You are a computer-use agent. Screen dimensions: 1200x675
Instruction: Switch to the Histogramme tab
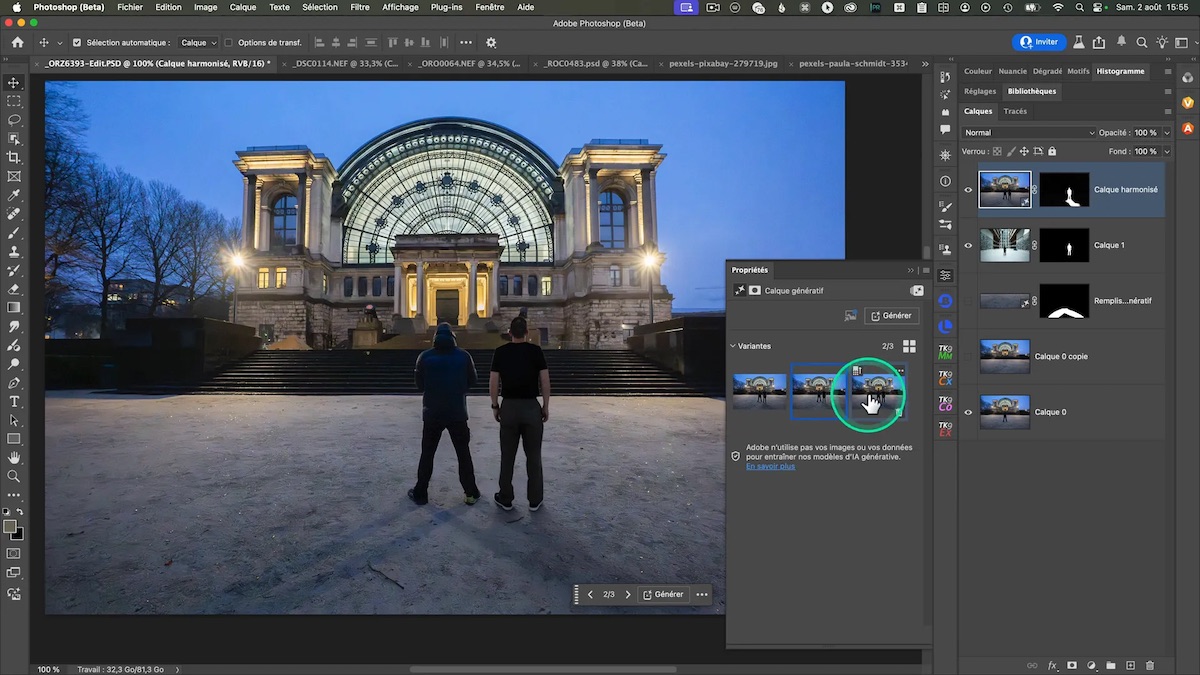1120,71
